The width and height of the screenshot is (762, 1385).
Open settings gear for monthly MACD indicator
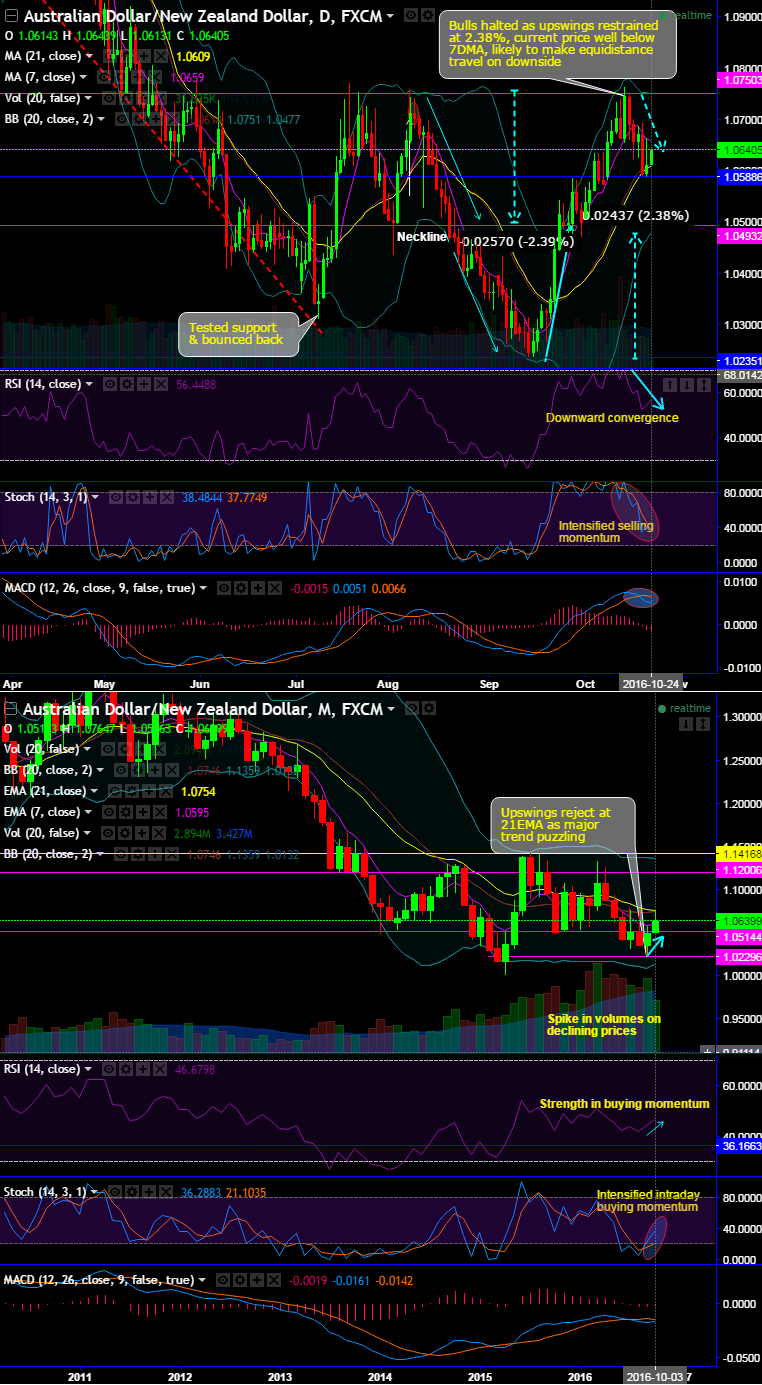[x=240, y=1280]
